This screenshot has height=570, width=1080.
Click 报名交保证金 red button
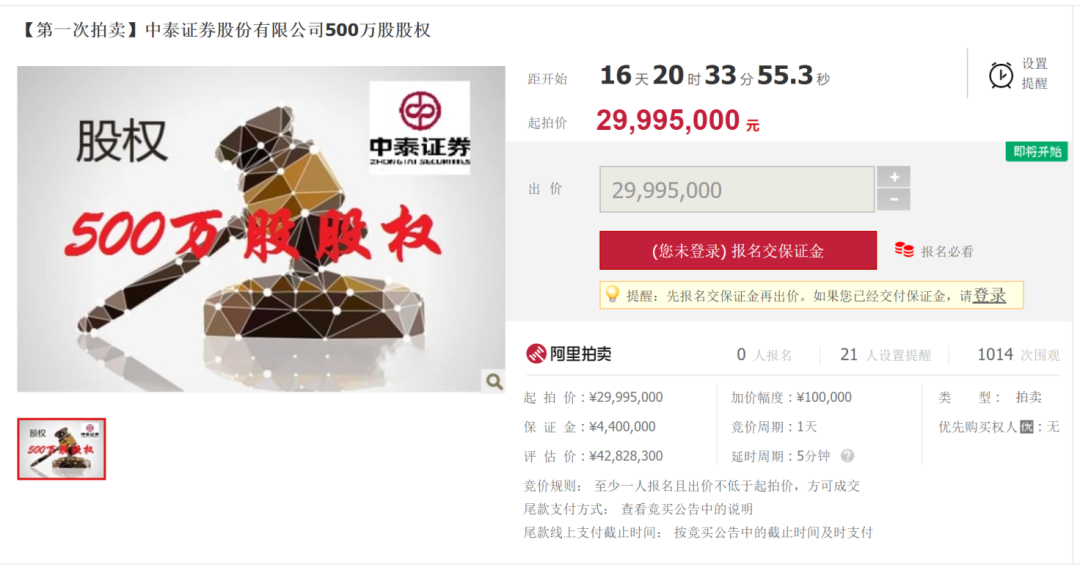[x=738, y=251]
